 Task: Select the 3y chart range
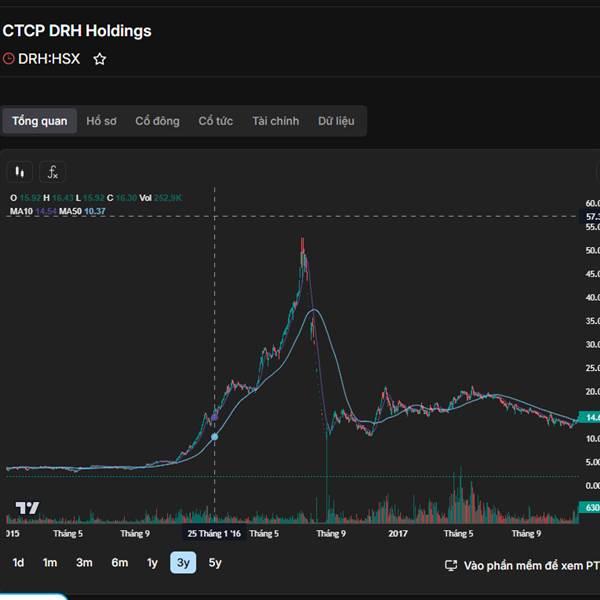point(183,562)
